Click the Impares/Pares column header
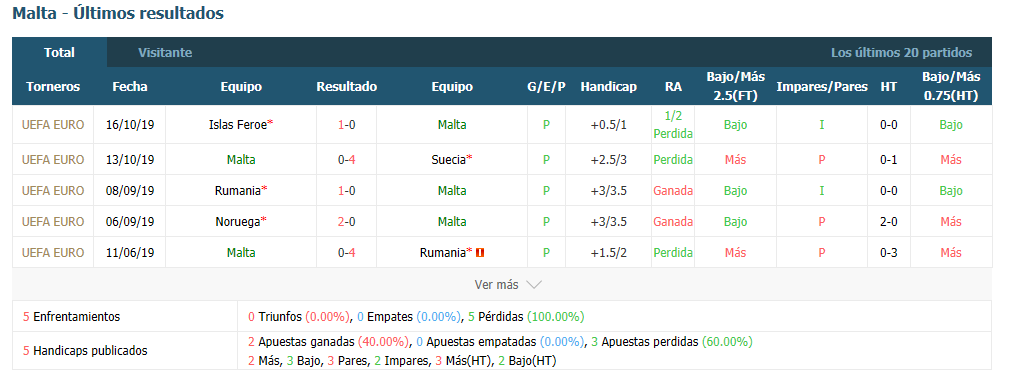Image resolution: width=1012 pixels, height=380 pixels. (822, 86)
